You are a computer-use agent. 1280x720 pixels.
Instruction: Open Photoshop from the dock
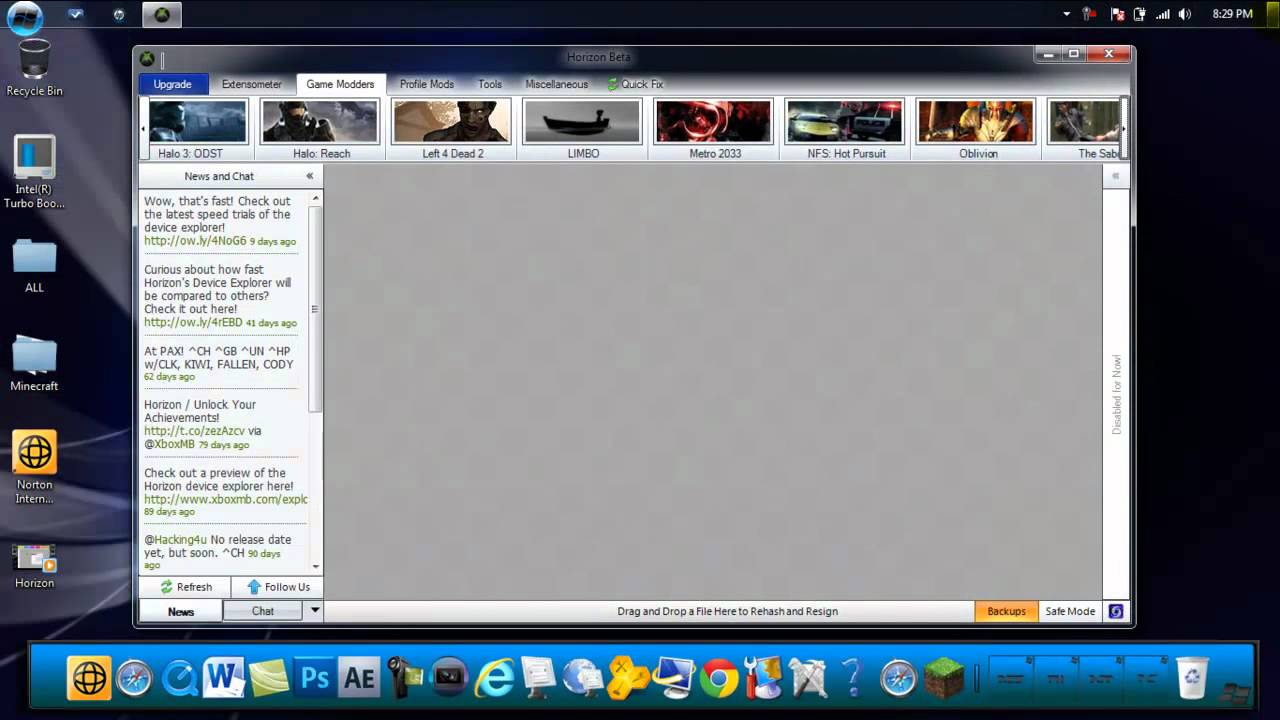[x=314, y=679]
